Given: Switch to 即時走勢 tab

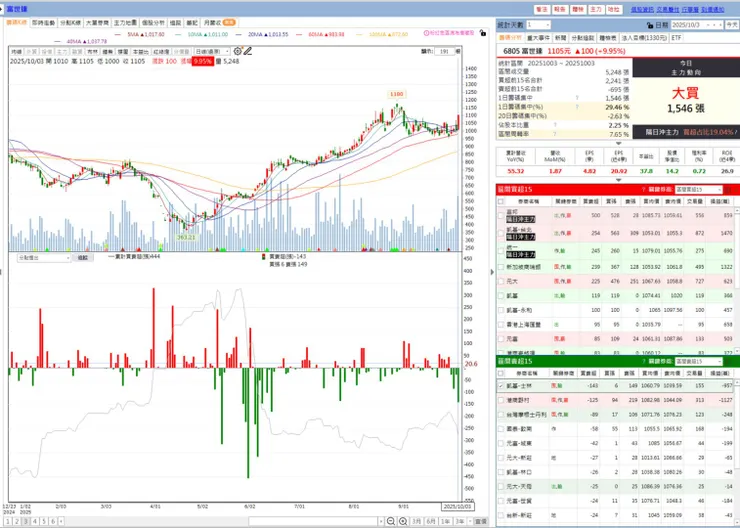Looking at the screenshot, I should coord(43,23).
